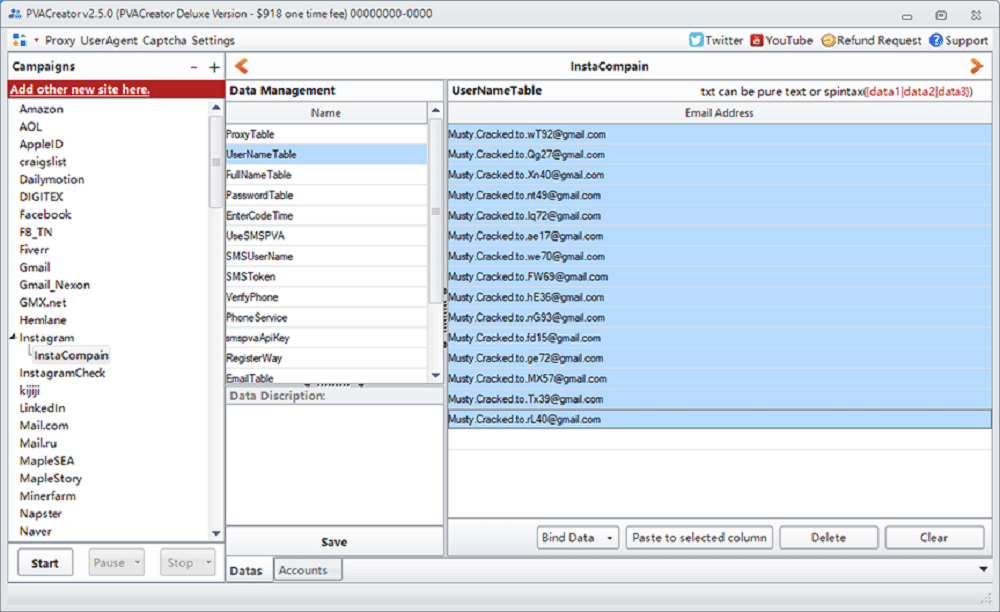Select the Fiverr campaign
The width and height of the screenshot is (1000, 612).
pyautogui.click(x=34, y=250)
